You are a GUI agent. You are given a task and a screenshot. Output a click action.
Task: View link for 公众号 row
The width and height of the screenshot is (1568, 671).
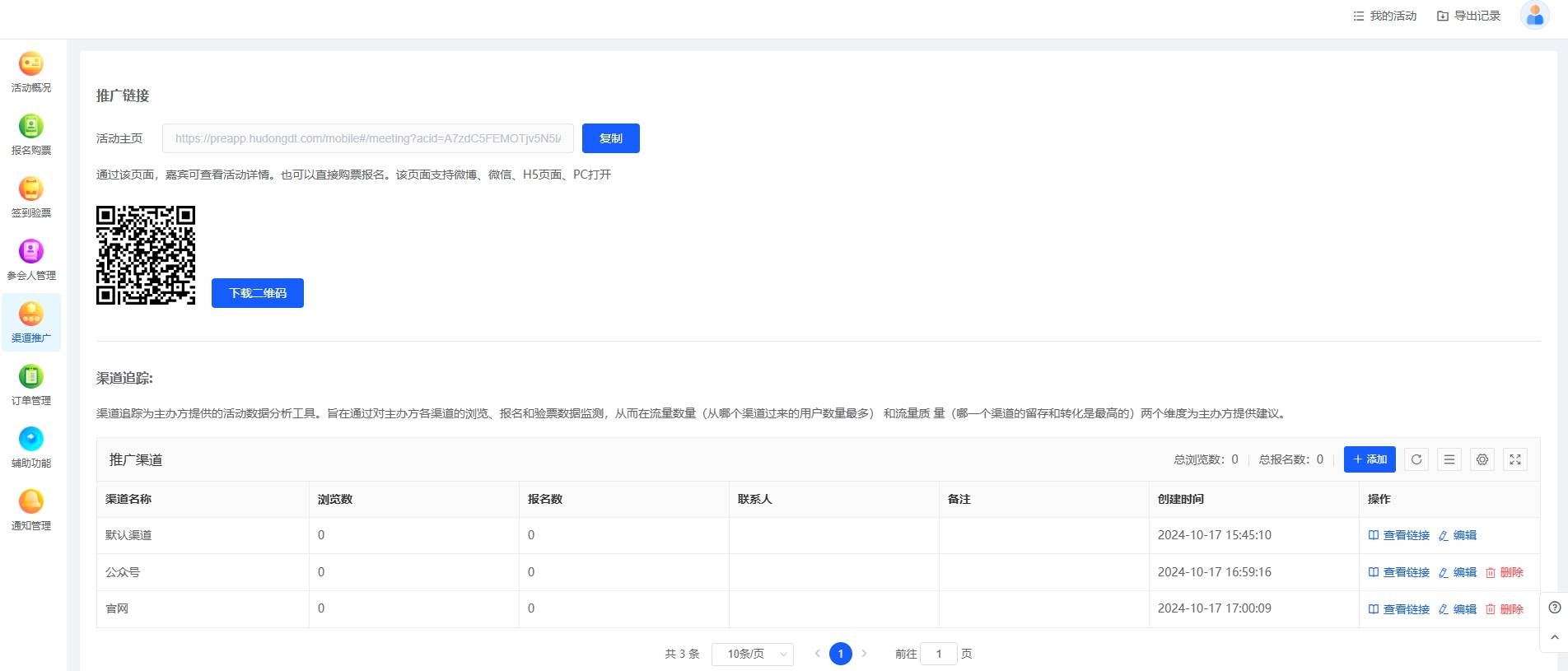[x=1399, y=572]
